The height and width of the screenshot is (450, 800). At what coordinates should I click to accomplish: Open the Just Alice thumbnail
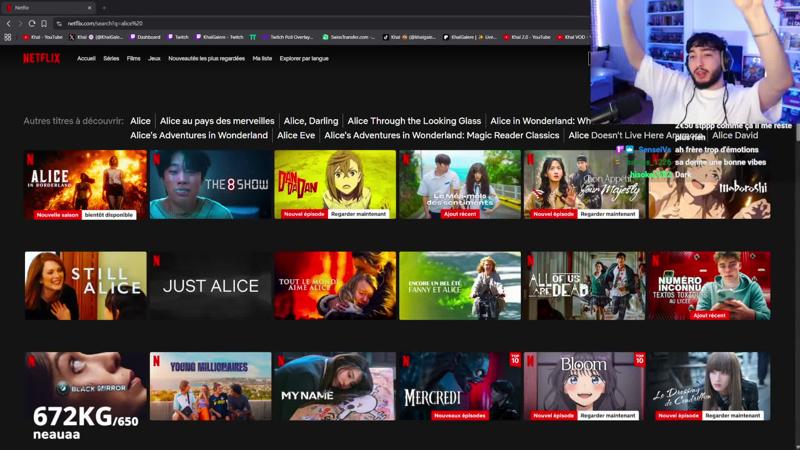[211, 286]
